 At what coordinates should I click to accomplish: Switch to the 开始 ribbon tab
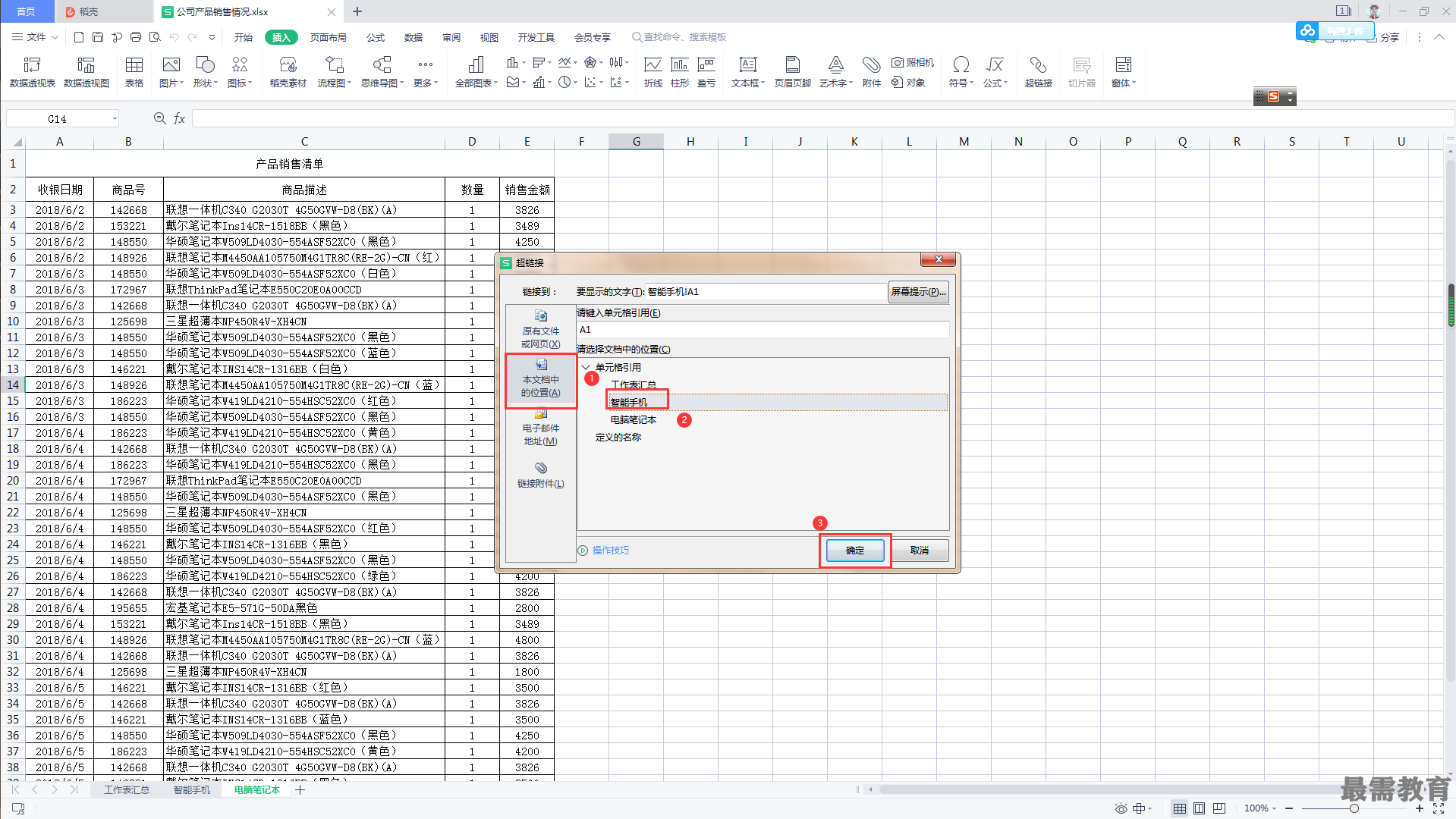[244, 37]
